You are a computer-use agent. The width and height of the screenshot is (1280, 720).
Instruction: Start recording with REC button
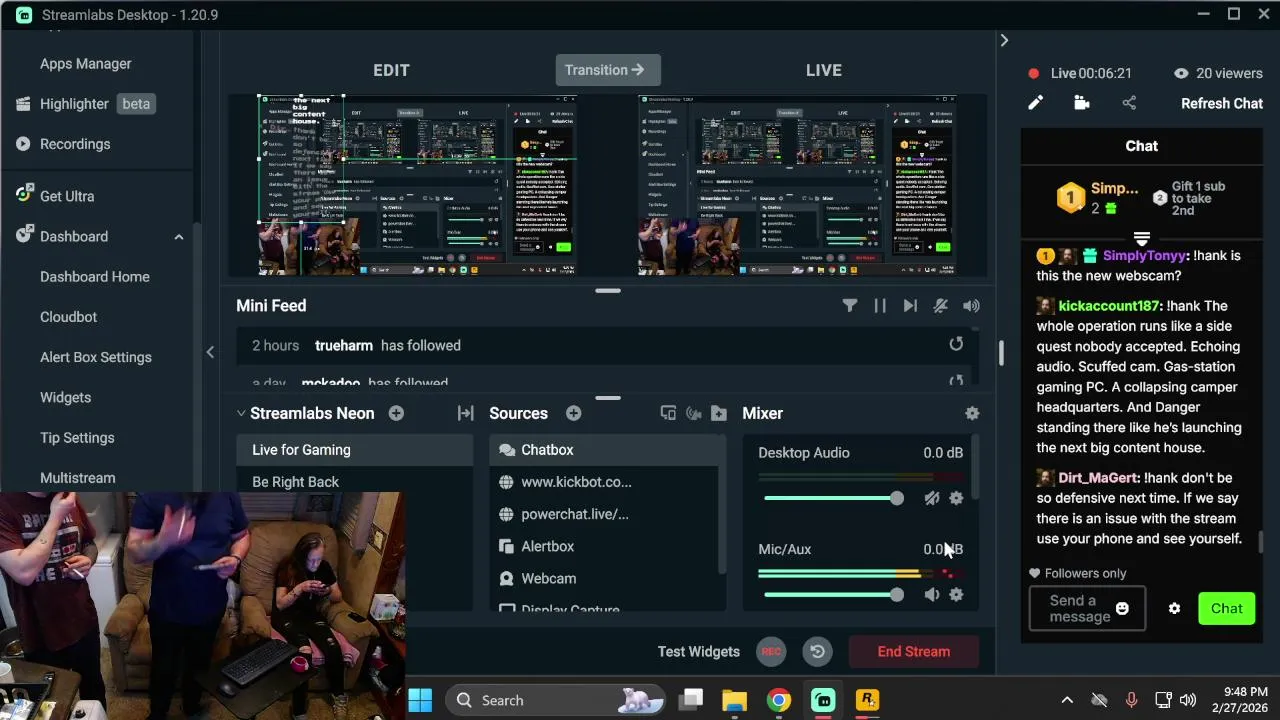771,652
